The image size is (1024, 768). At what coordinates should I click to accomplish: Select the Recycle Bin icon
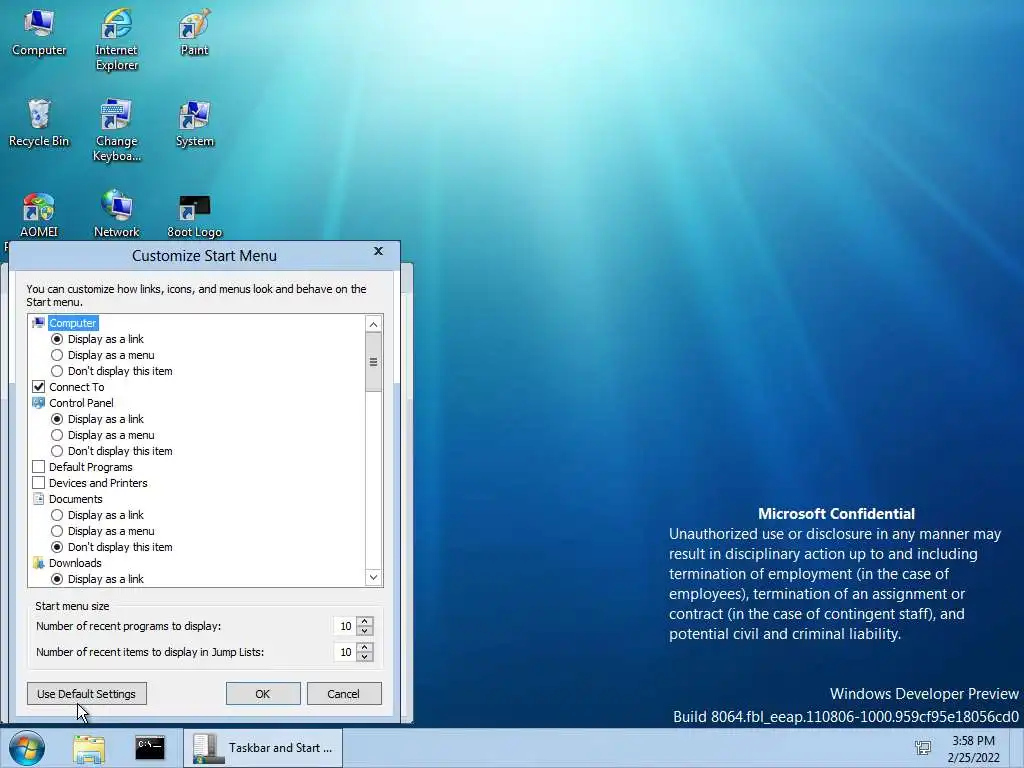(x=39, y=123)
